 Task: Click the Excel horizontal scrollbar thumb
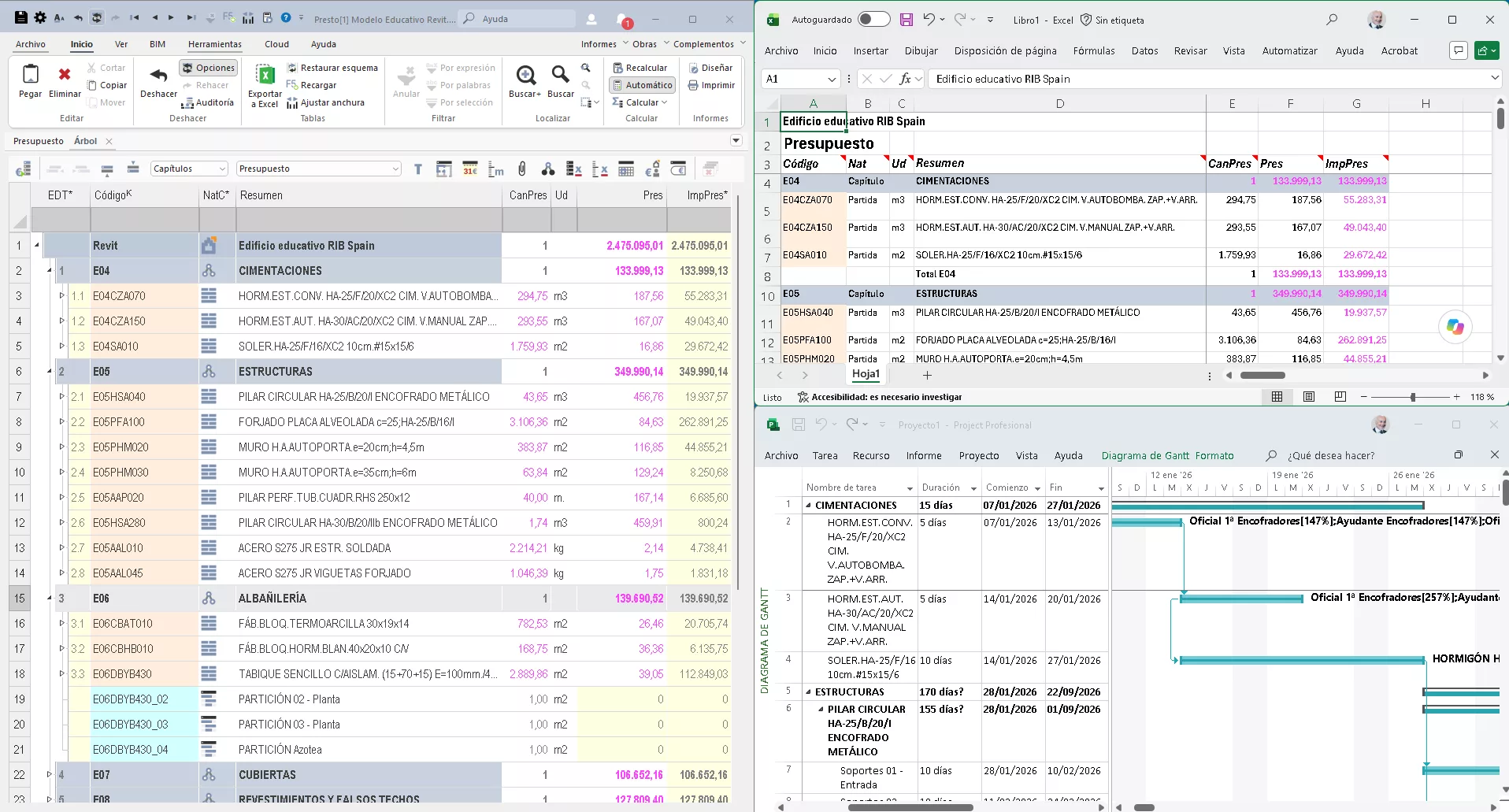[1262, 376]
